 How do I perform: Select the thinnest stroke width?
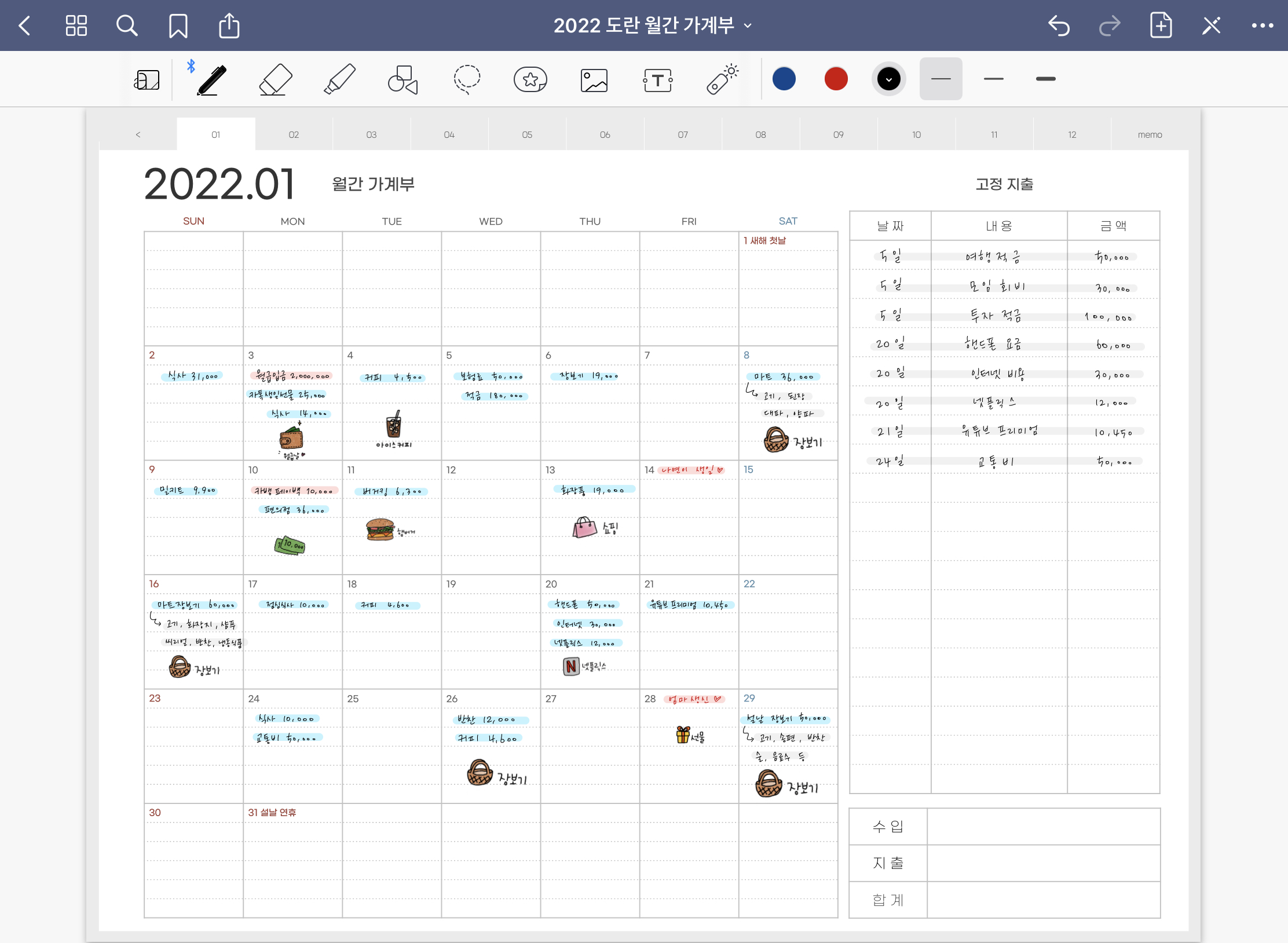941,79
